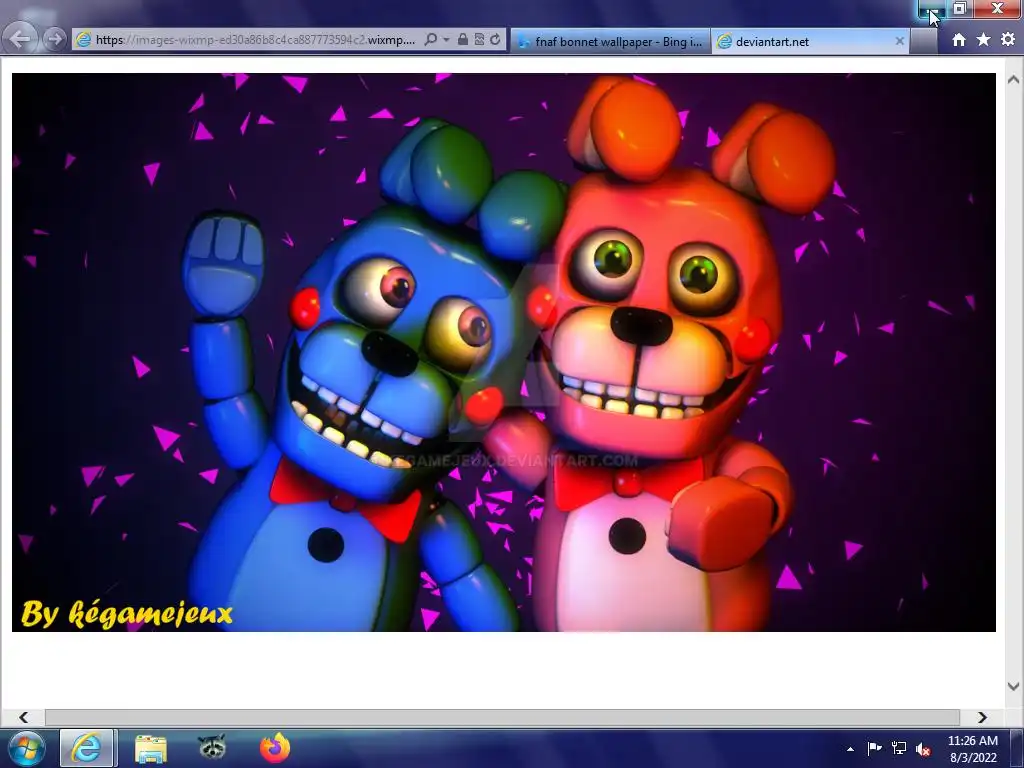This screenshot has width=1024, height=768.
Task: Close the deviantart.net tab
Action: [x=899, y=41]
